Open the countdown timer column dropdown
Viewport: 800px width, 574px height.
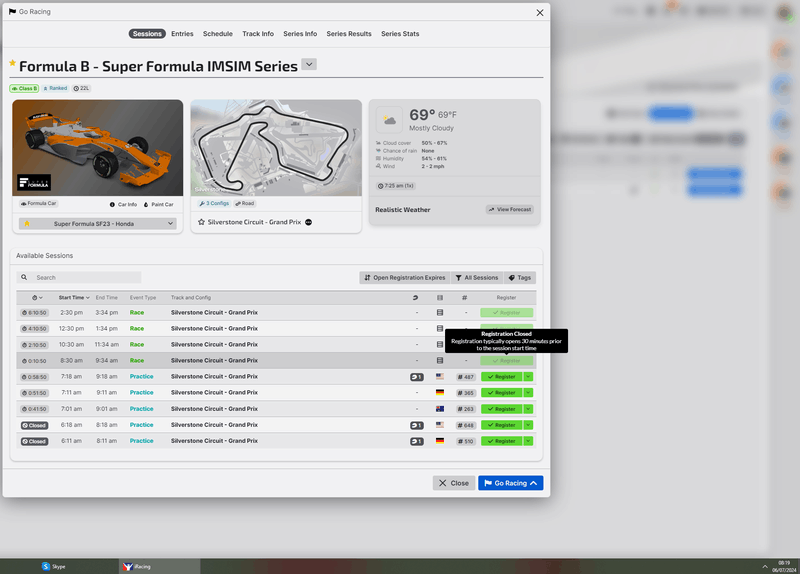37,297
